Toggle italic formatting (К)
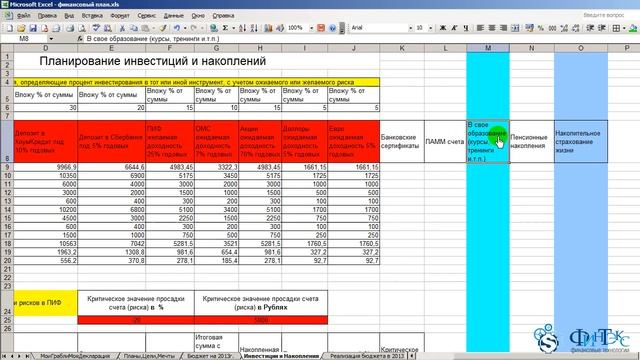This screenshot has width=640, height=360. (454, 28)
